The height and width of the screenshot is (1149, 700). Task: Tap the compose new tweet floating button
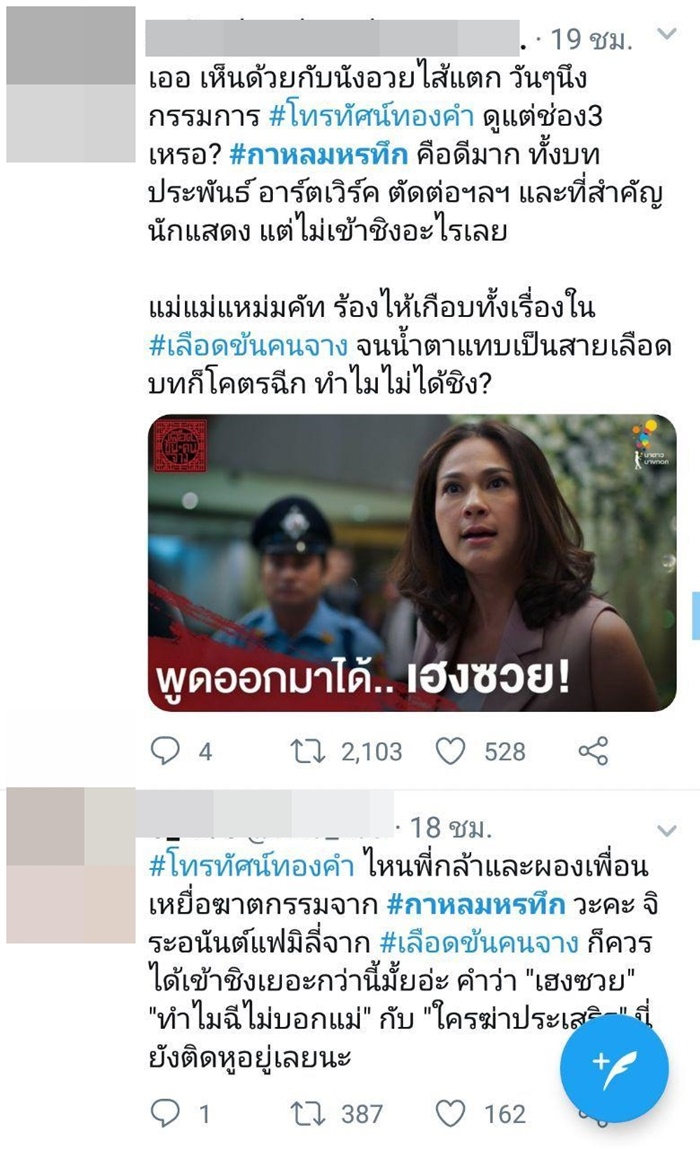(614, 1068)
